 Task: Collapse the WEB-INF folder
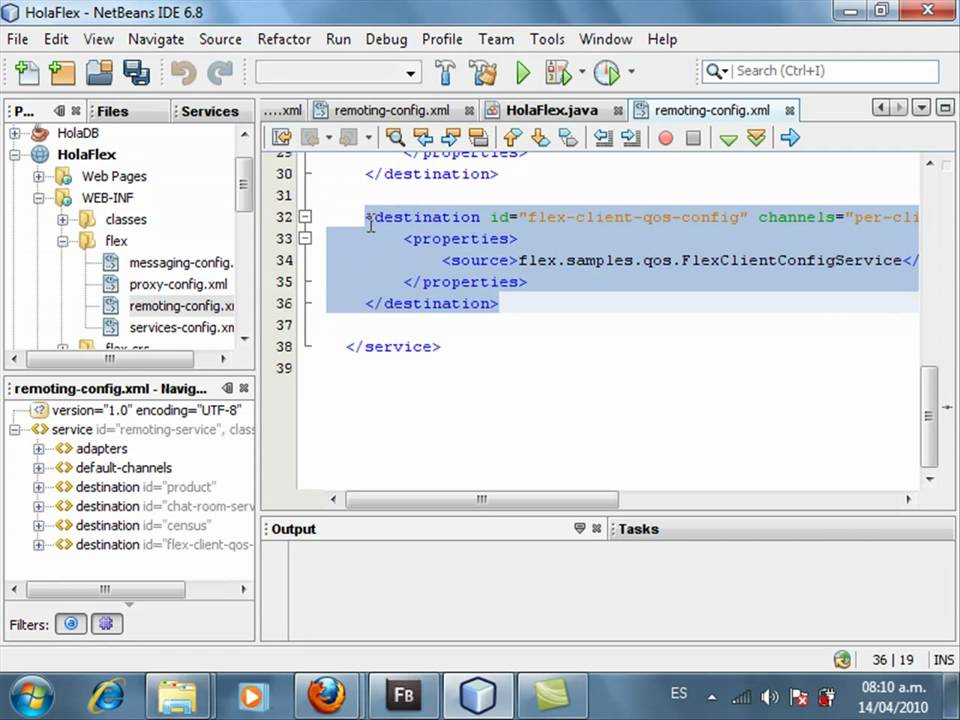(39, 198)
